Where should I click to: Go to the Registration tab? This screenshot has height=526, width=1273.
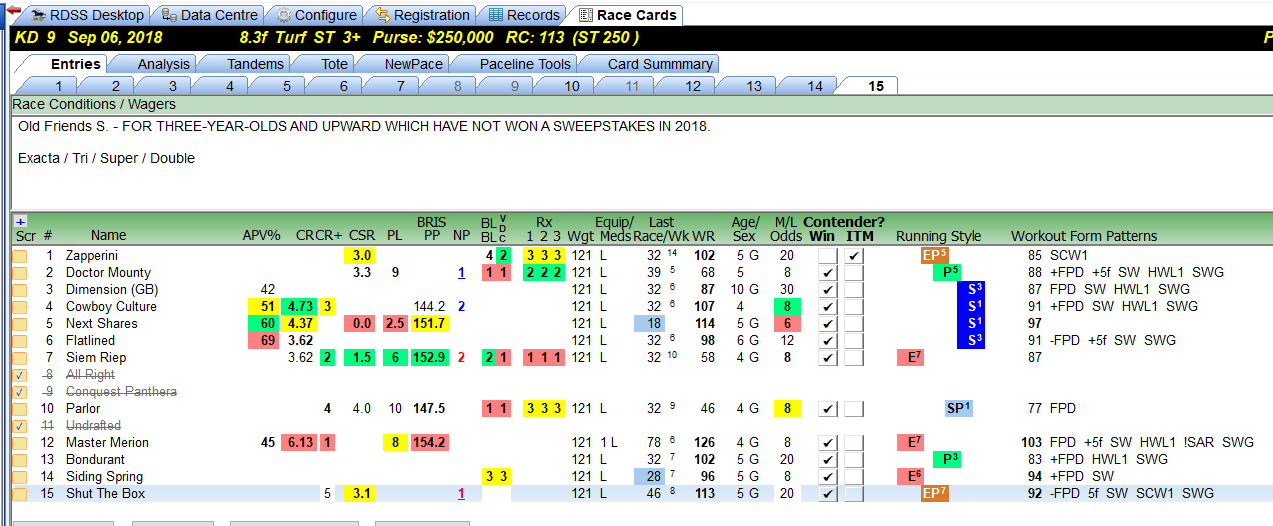pyautogui.click(x=420, y=15)
